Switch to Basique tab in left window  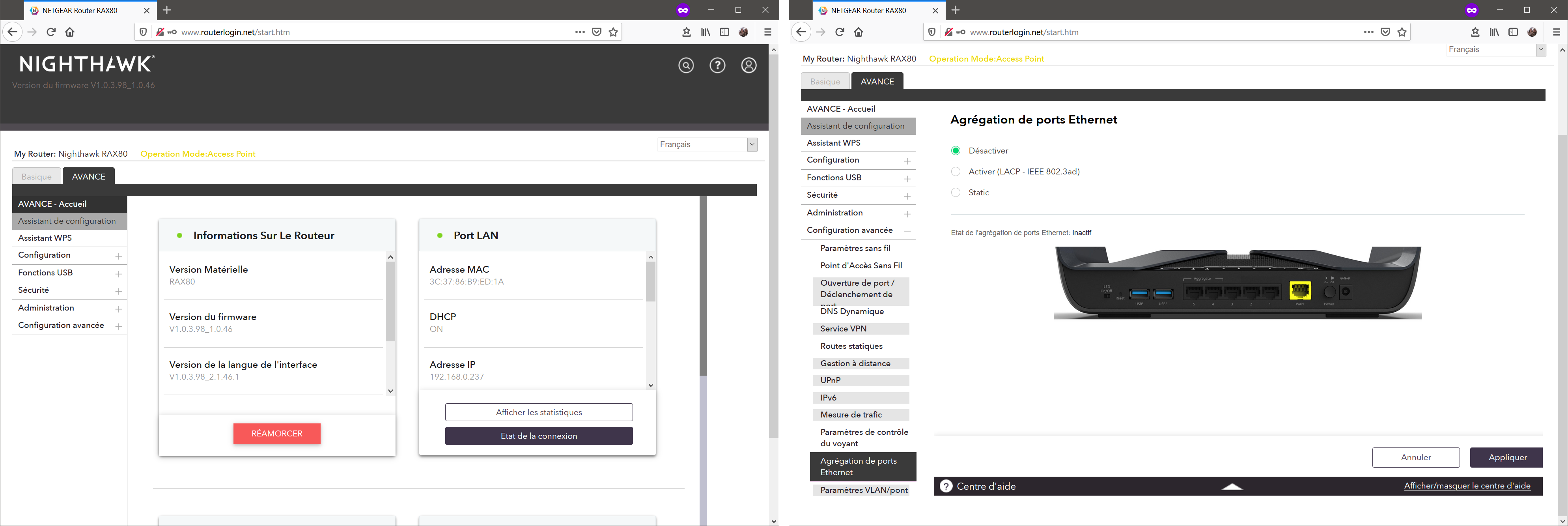point(37,176)
